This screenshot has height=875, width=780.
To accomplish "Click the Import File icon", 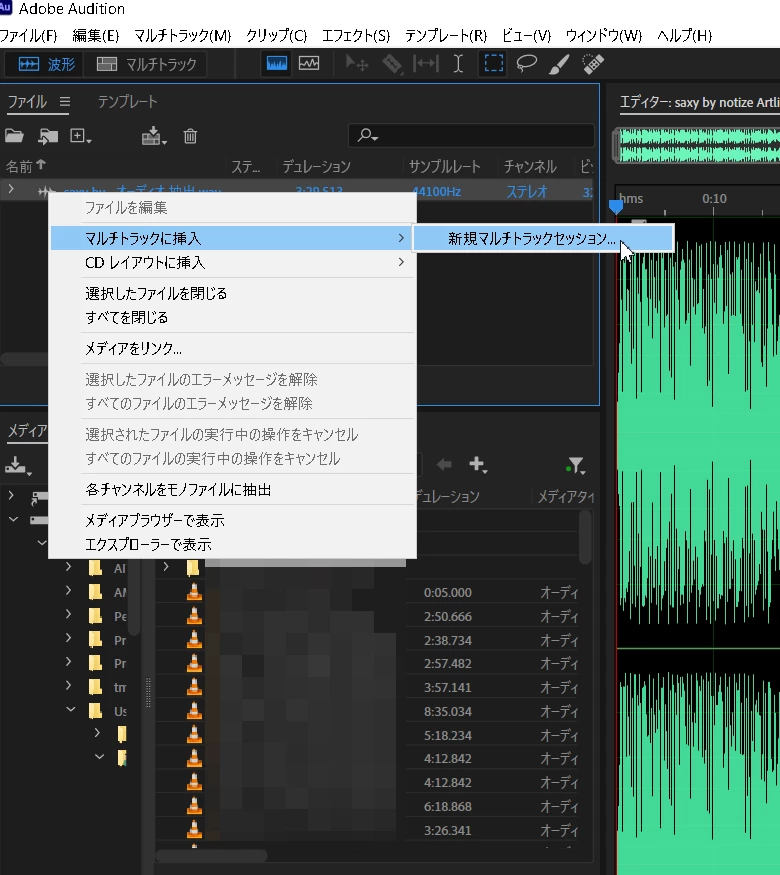I will pyautogui.click(x=48, y=136).
